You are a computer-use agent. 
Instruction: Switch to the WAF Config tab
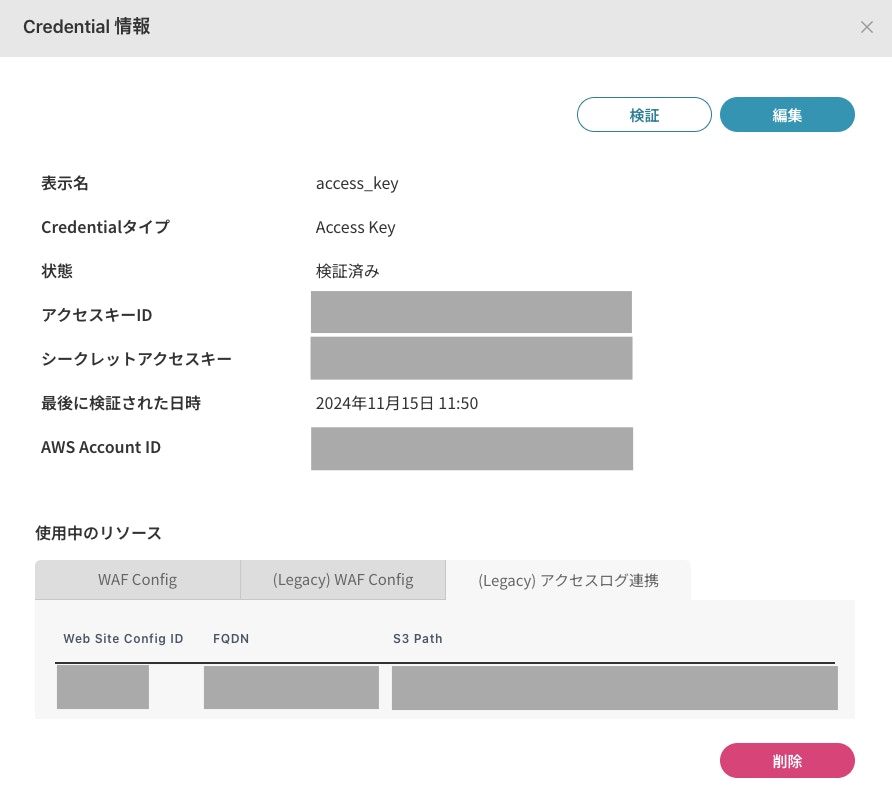pyautogui.click(x=137, y=580)
